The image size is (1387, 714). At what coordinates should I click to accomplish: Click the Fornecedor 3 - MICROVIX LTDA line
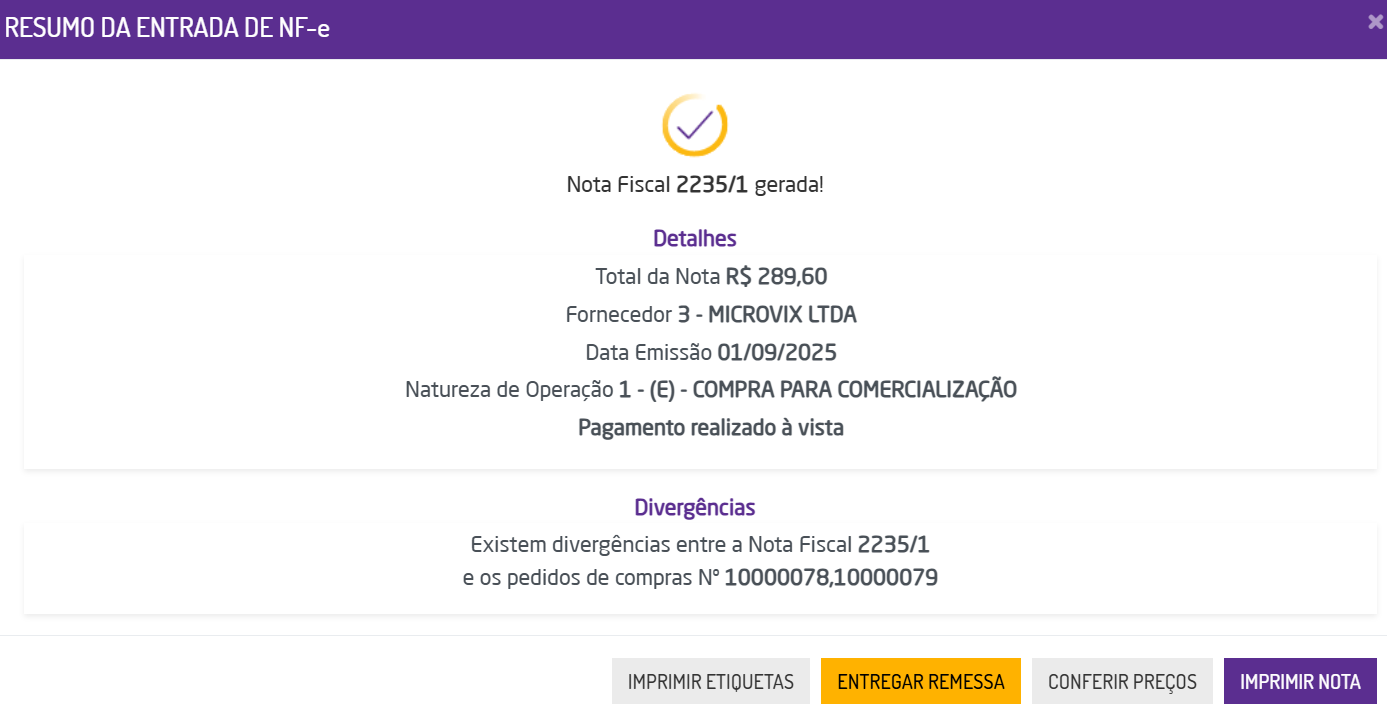coord(710,315)
